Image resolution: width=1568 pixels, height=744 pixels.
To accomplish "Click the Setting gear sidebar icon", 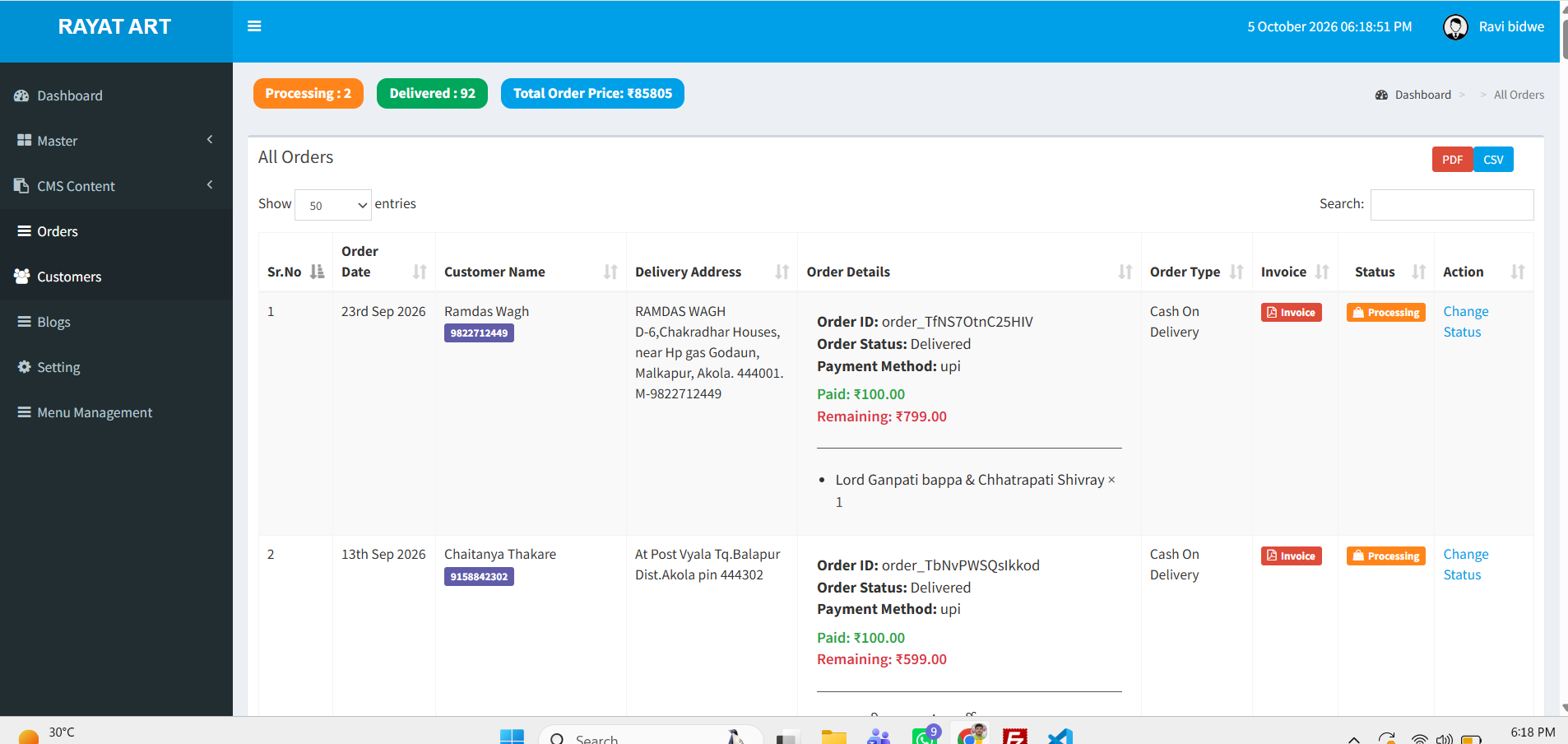I will (24, 367).
